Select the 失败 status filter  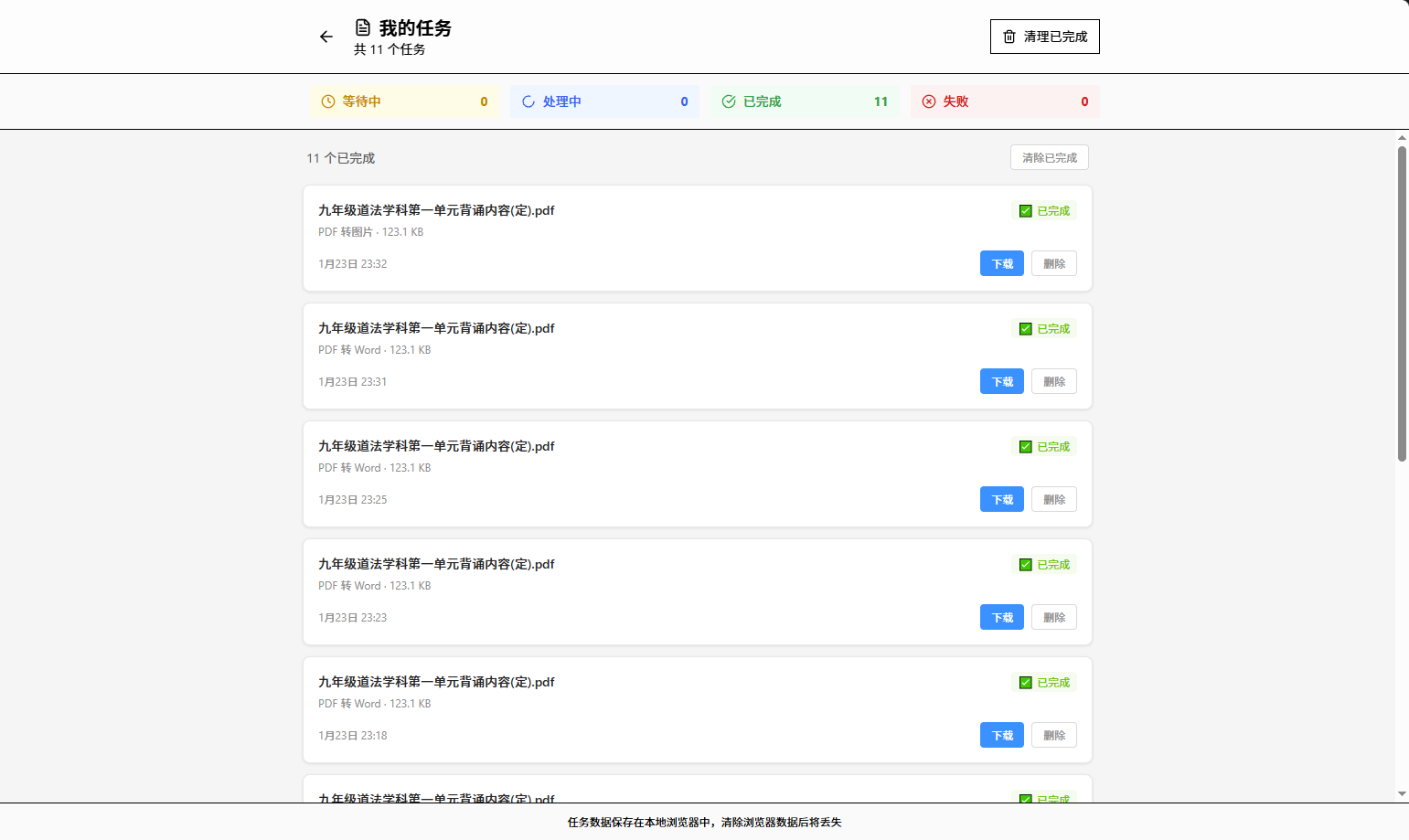click(1004, 101)
